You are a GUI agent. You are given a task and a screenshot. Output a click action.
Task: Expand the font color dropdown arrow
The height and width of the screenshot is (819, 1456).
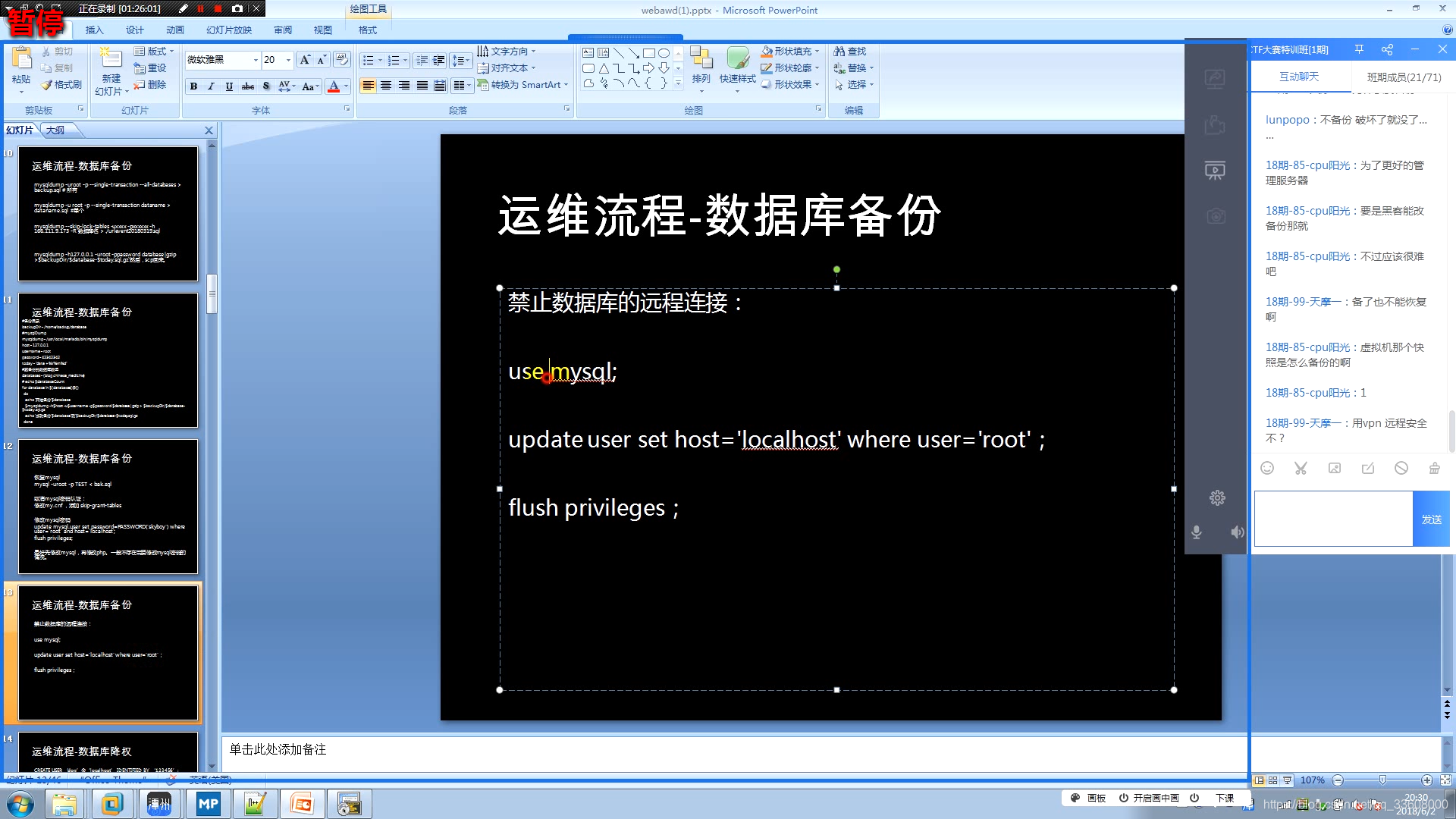(347, 86)
